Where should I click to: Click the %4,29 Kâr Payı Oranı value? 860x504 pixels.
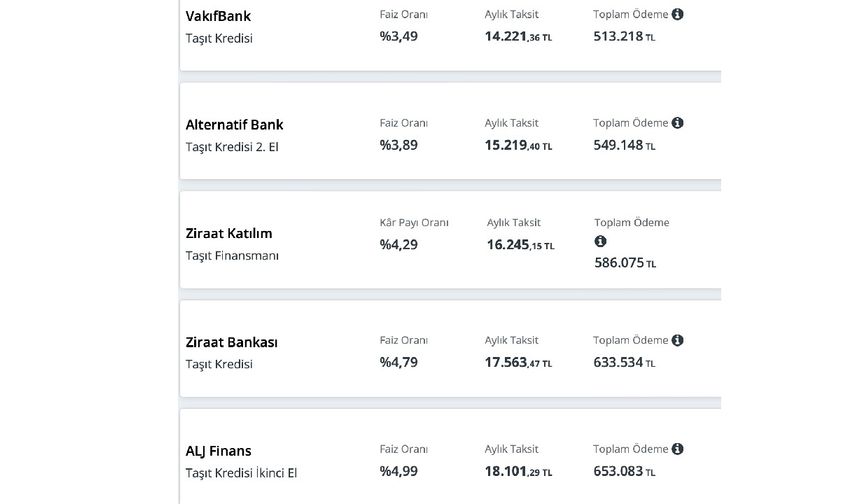(x=398, y=244)
